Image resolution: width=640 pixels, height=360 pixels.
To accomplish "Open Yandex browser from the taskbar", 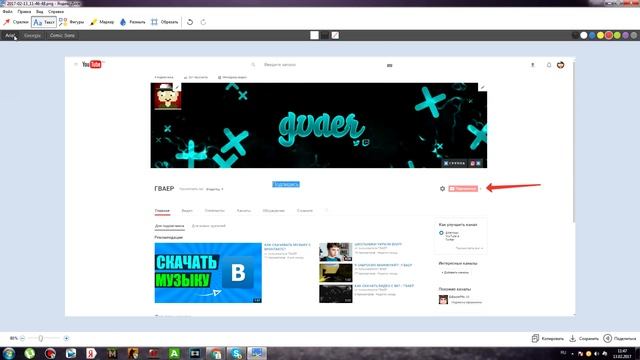I will click(91, 353).
